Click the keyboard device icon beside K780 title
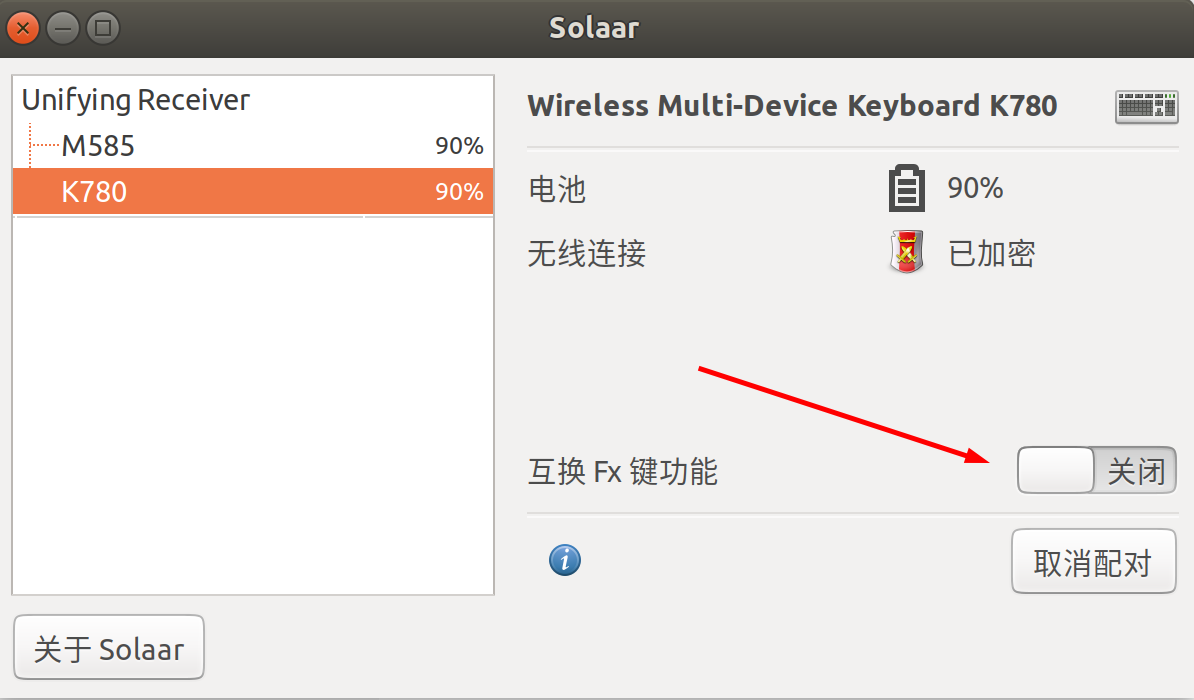 1146,107
